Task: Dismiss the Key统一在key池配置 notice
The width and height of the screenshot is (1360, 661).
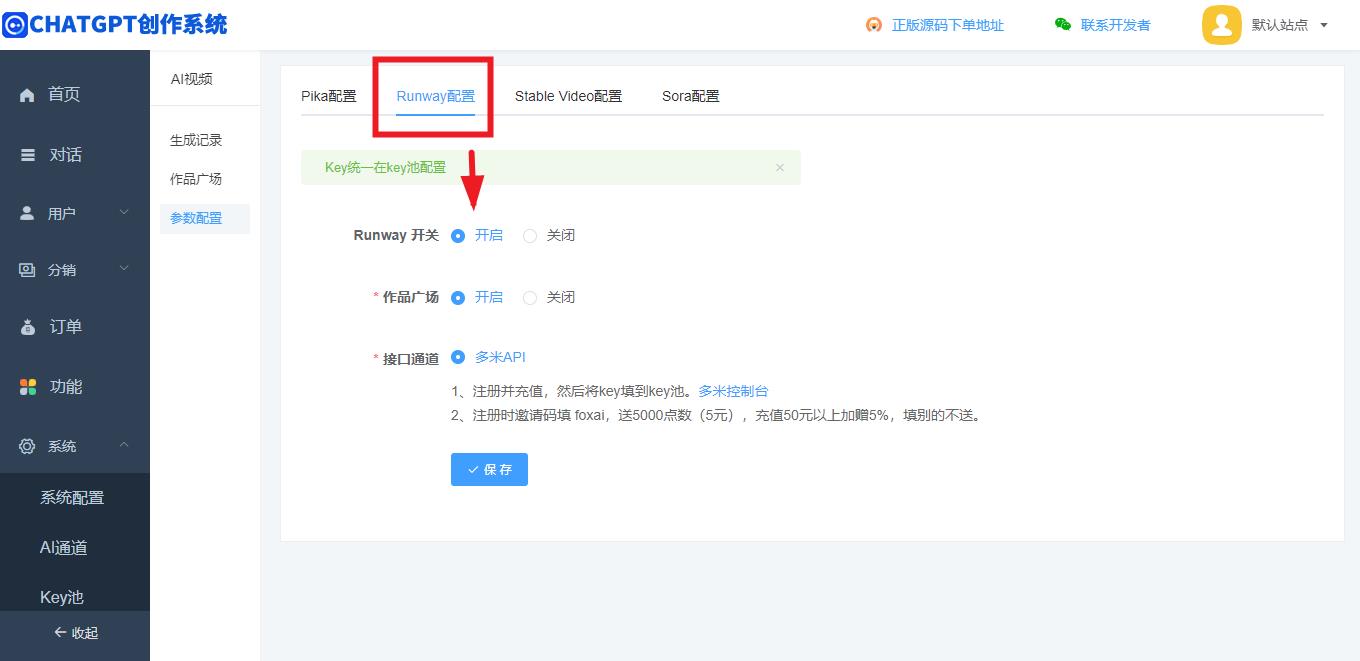Action: 780,168
